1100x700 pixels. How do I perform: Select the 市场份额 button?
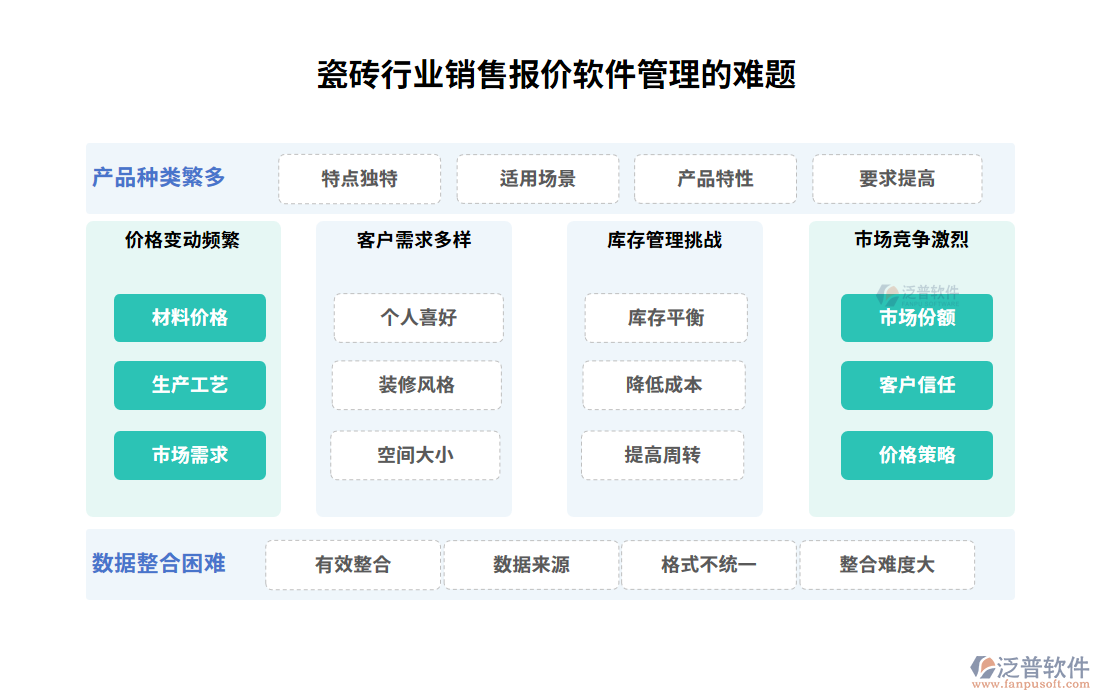(917, 318)
